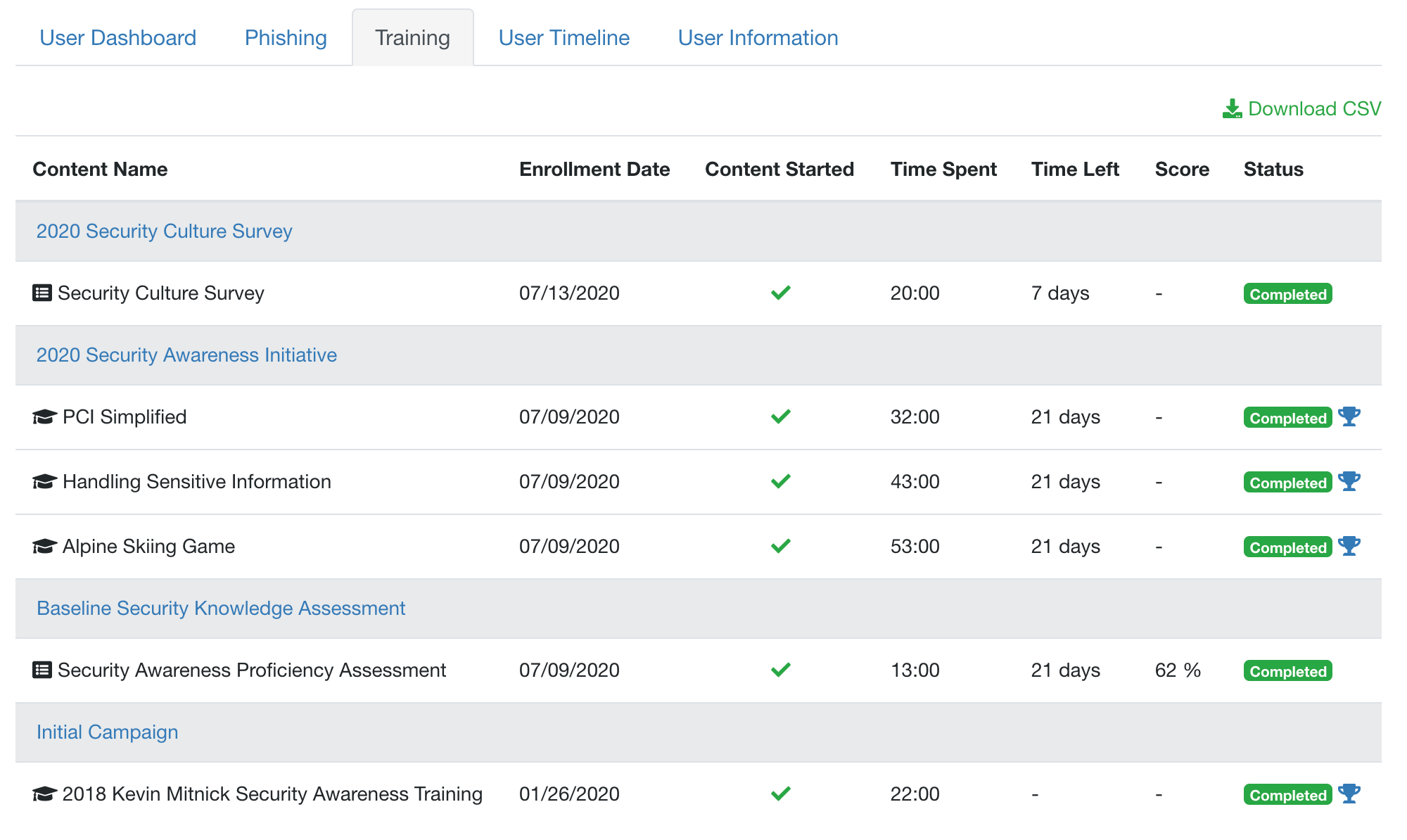The image size is (1407, 840).
Task: Click graduation cap icon beside Alpine Skiing Game
Action: point(44,547)
